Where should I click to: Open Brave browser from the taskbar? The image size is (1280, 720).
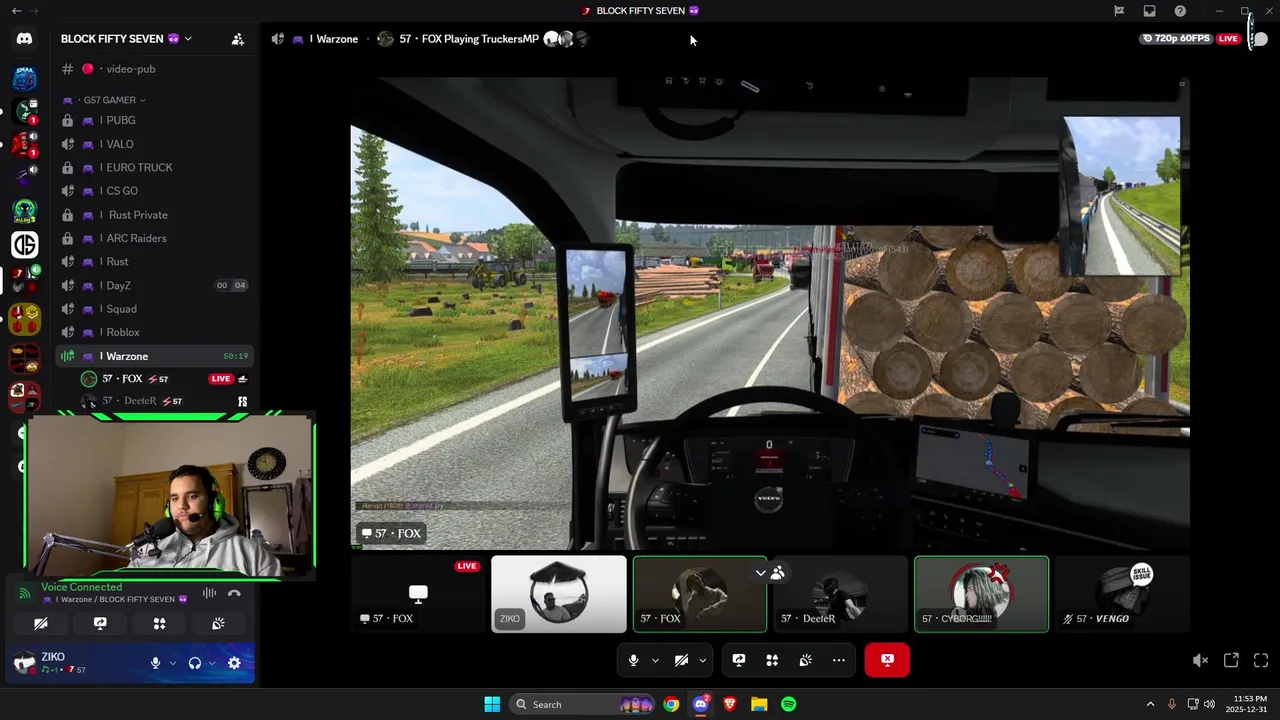point(730,704)
